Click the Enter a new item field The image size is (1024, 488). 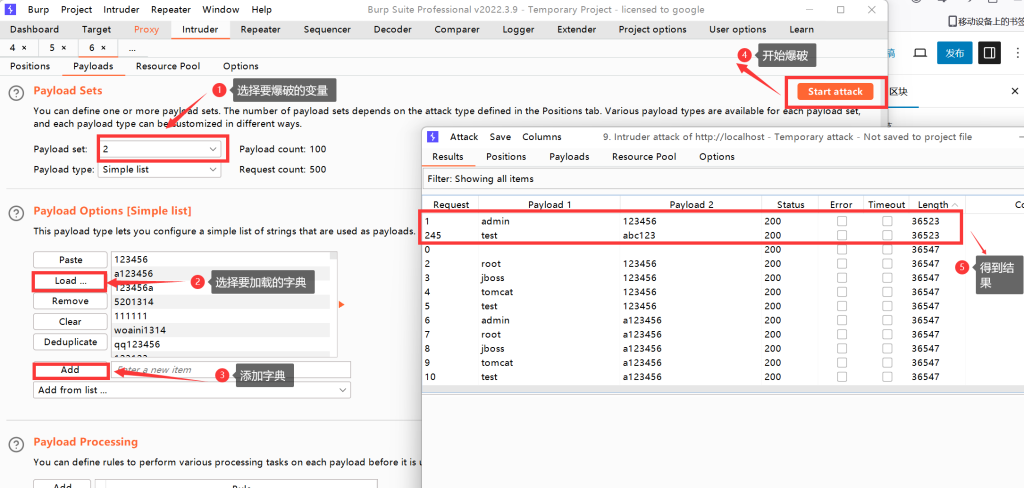point(231,370)
